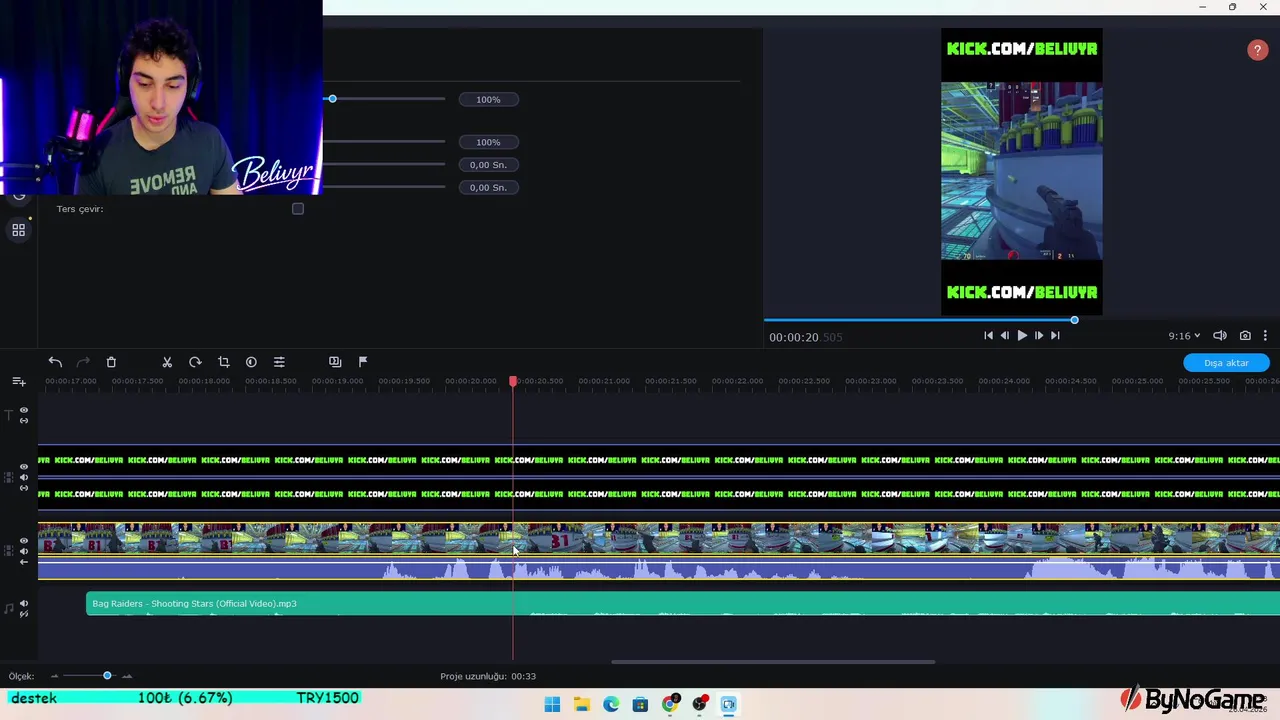Delete selected clip with trash icon
The image size is (1280, 720).
coord(111,362)
